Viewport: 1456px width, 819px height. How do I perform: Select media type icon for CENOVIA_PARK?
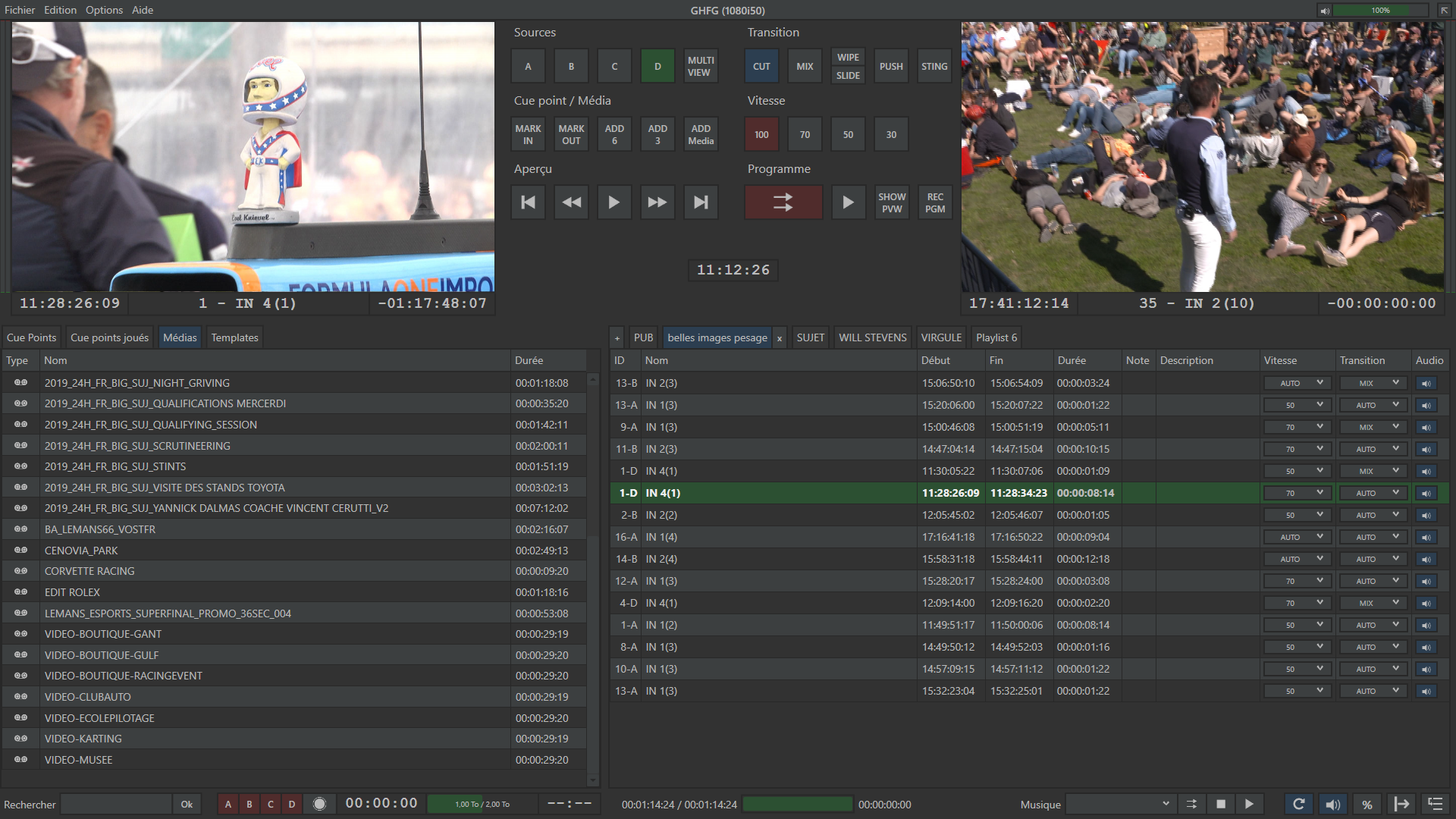[20, 550]
